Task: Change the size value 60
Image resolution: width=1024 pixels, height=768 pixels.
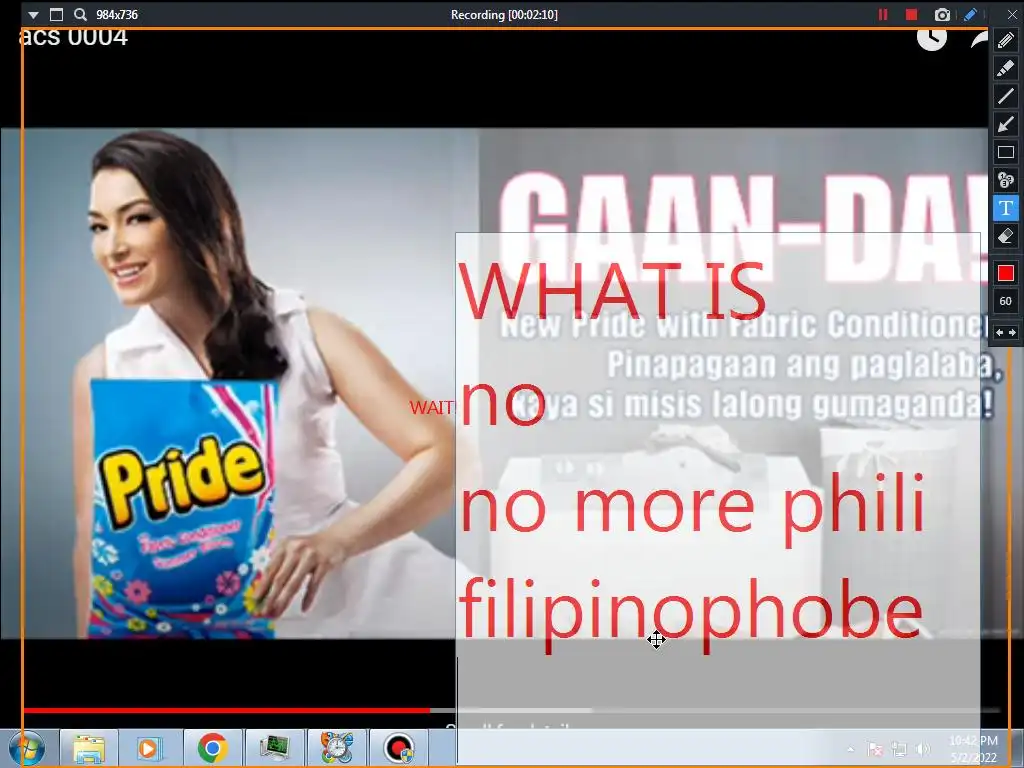Action: coord(1006,301)
